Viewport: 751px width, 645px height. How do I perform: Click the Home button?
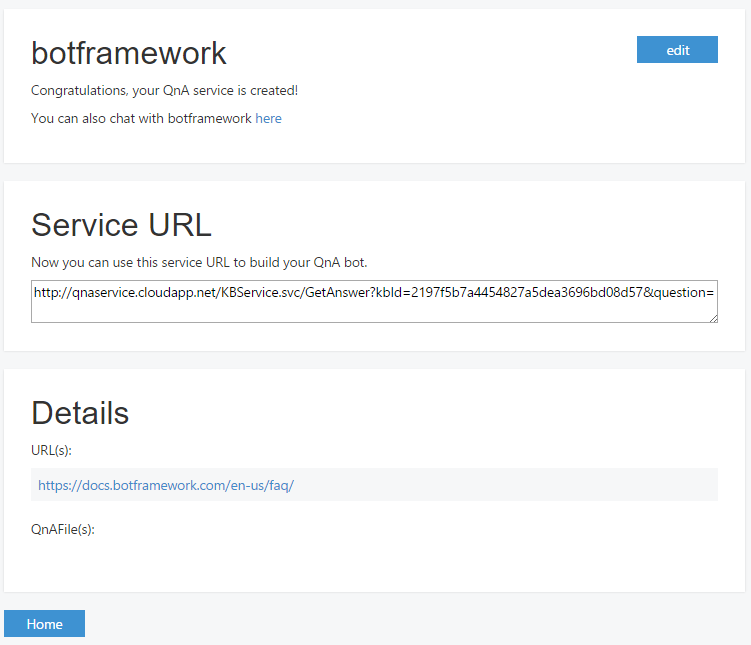coord(44,624)
